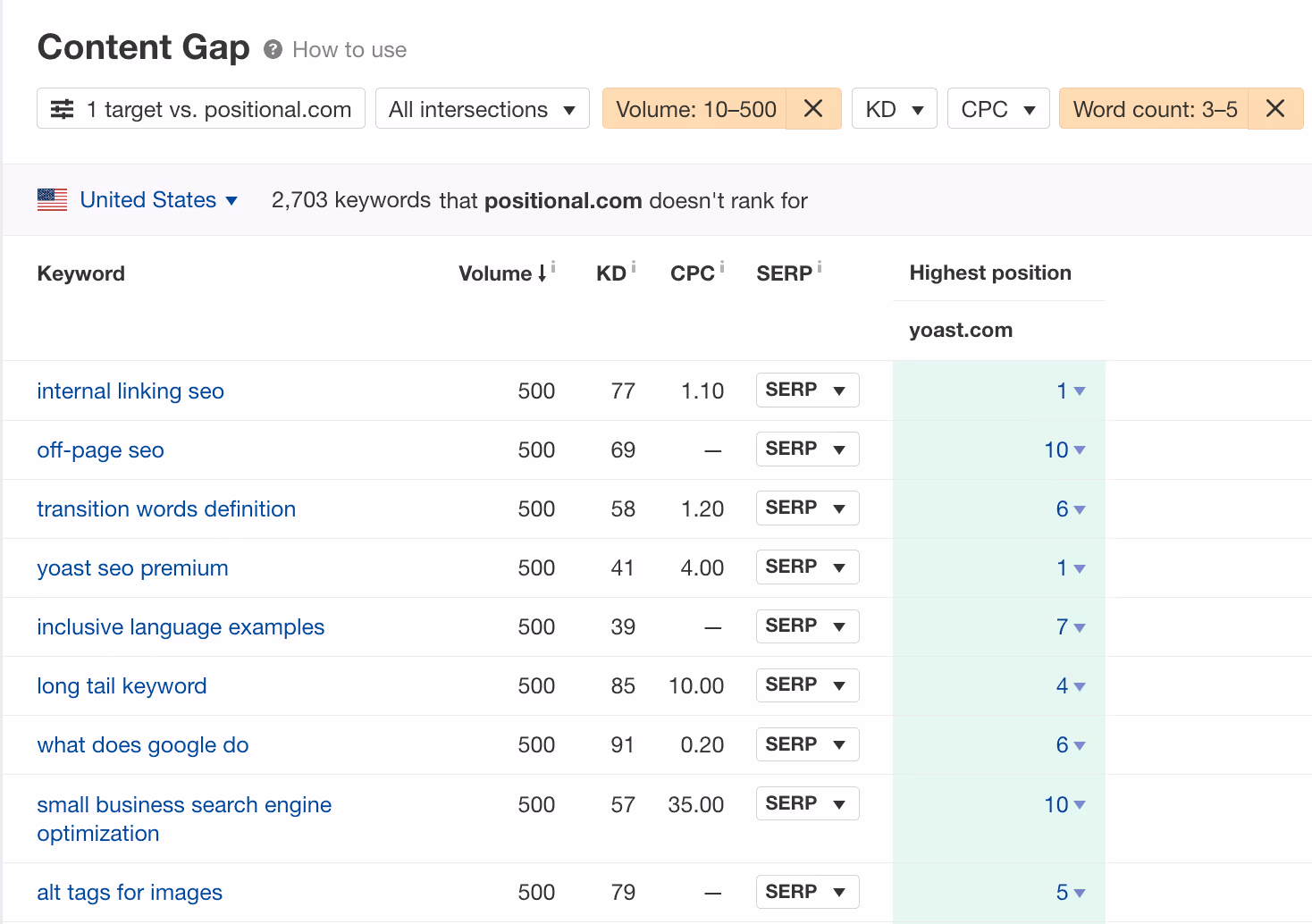Click the Highest position header
The width and height of the screenshot is (1312, 924).
[990, 273]
